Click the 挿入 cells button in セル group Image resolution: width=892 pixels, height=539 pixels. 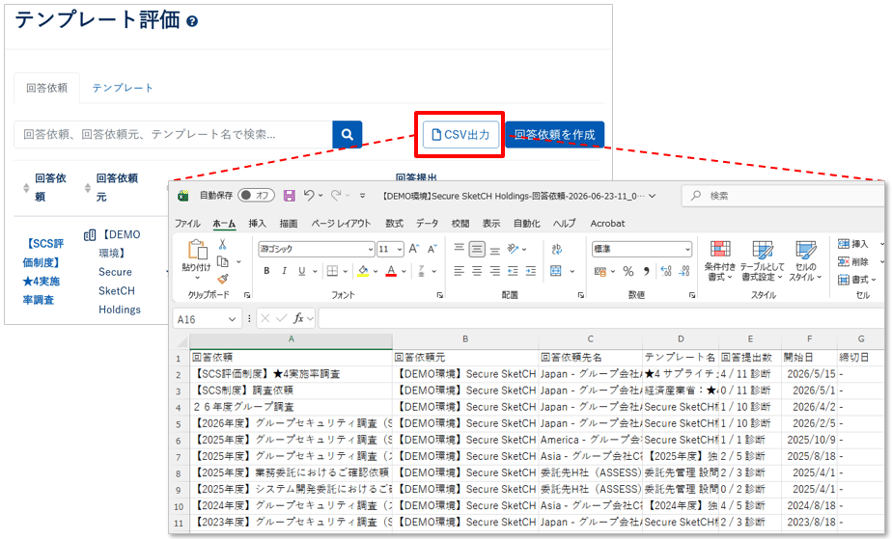(853, 244)
